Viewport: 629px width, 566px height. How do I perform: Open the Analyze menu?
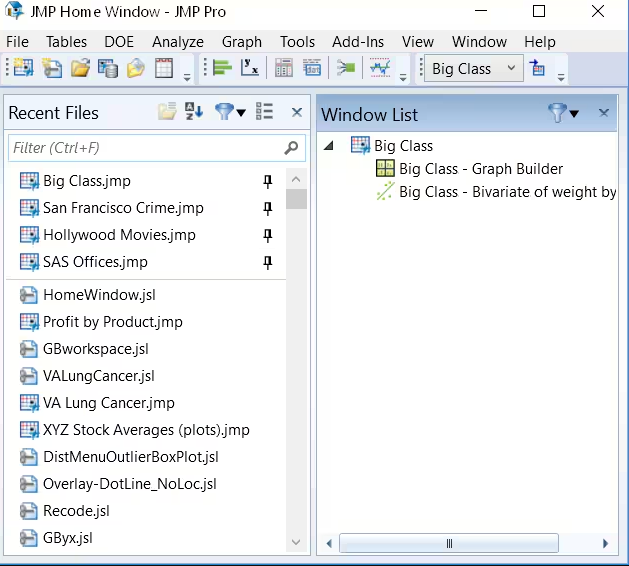point(178,42)
